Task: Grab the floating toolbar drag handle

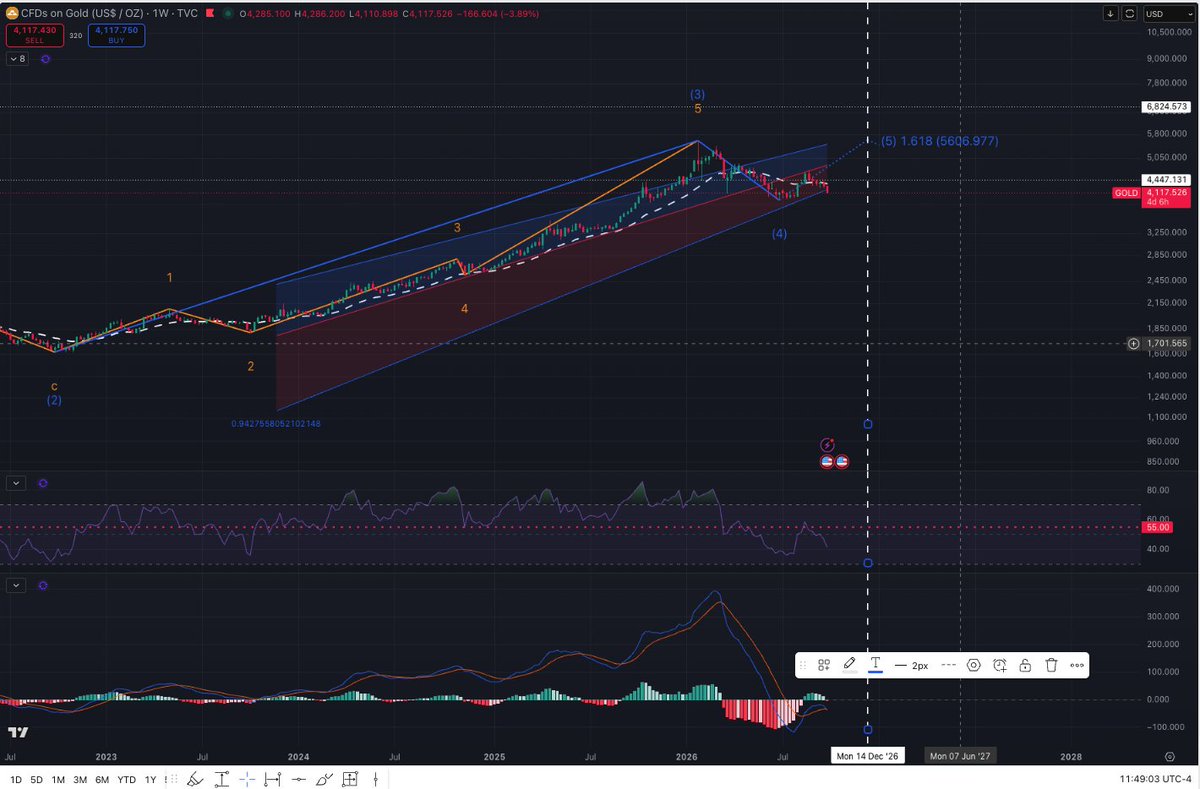Action: (x=803, y=665)
